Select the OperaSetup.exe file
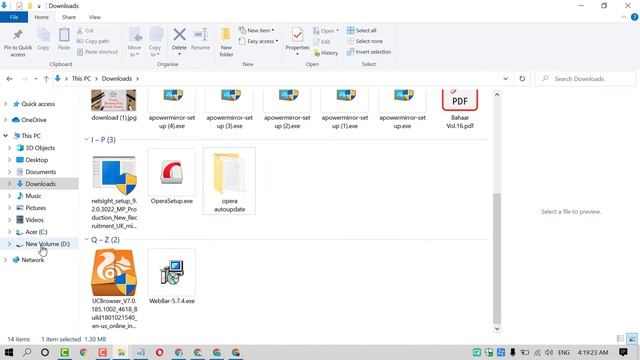640x360 pixels. coord(171,177)
